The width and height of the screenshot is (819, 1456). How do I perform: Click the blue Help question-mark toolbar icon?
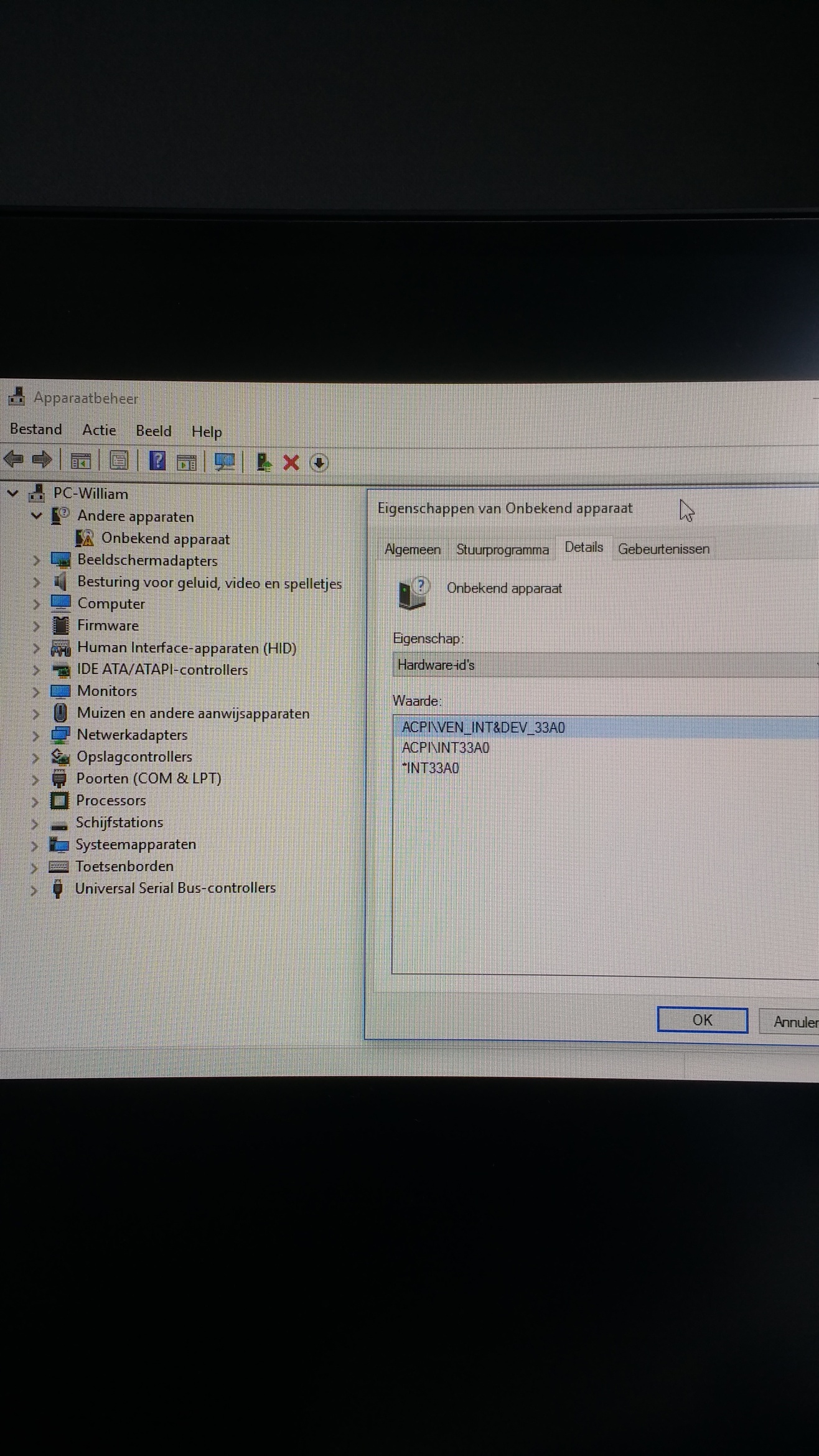pyautogui.click(x=157, y=461)
